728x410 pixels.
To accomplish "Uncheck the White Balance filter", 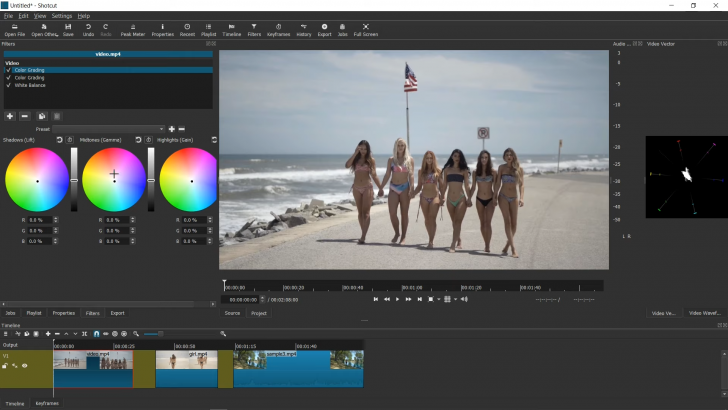I will (8, 85).
